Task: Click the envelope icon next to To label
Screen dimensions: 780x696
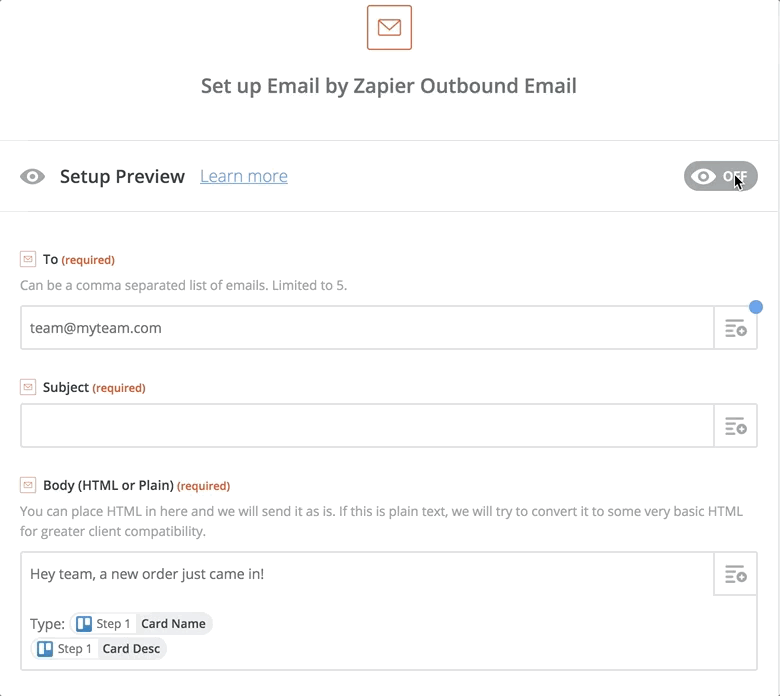Action: (28, 259)
